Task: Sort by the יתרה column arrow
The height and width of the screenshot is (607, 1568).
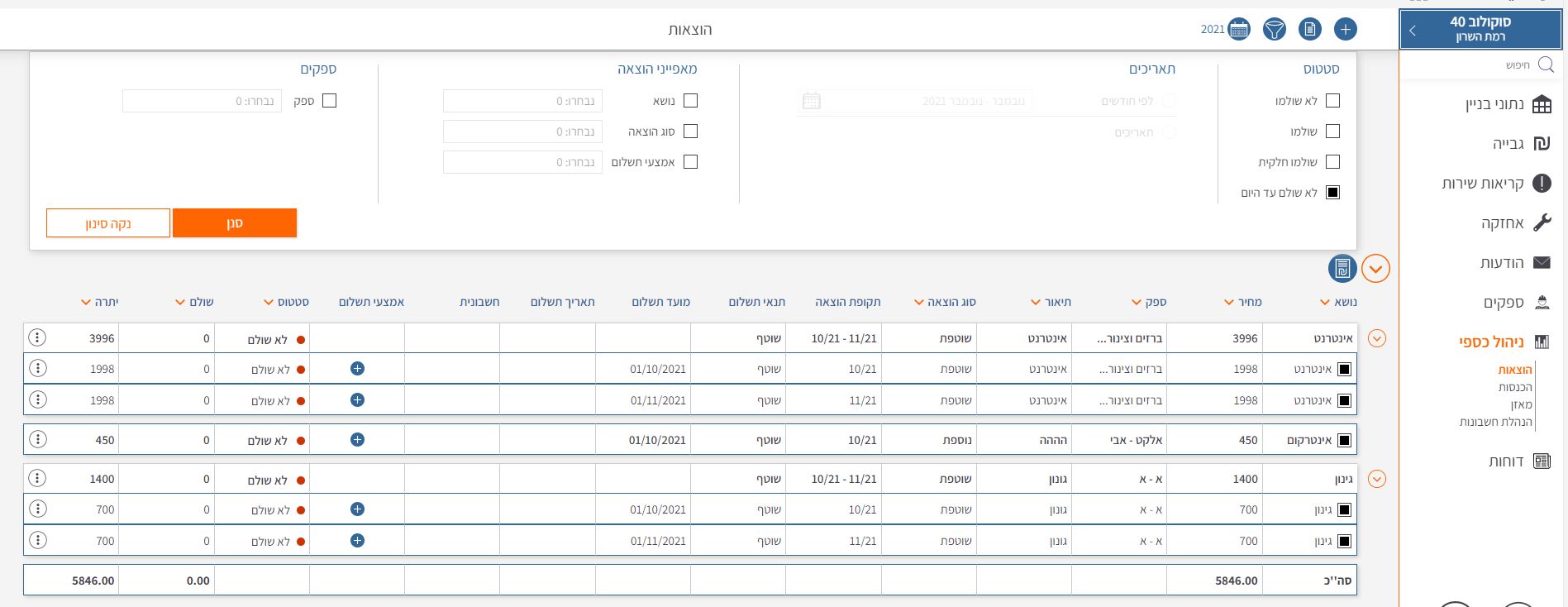Action: pyautogui.click(x=85, y=303)
